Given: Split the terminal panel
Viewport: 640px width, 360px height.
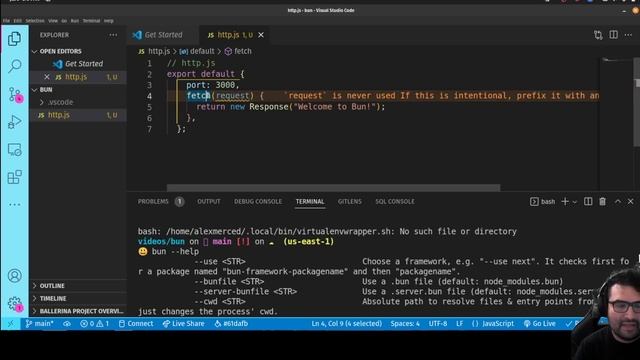Looking at the screenshot, I should pos(588,202).
